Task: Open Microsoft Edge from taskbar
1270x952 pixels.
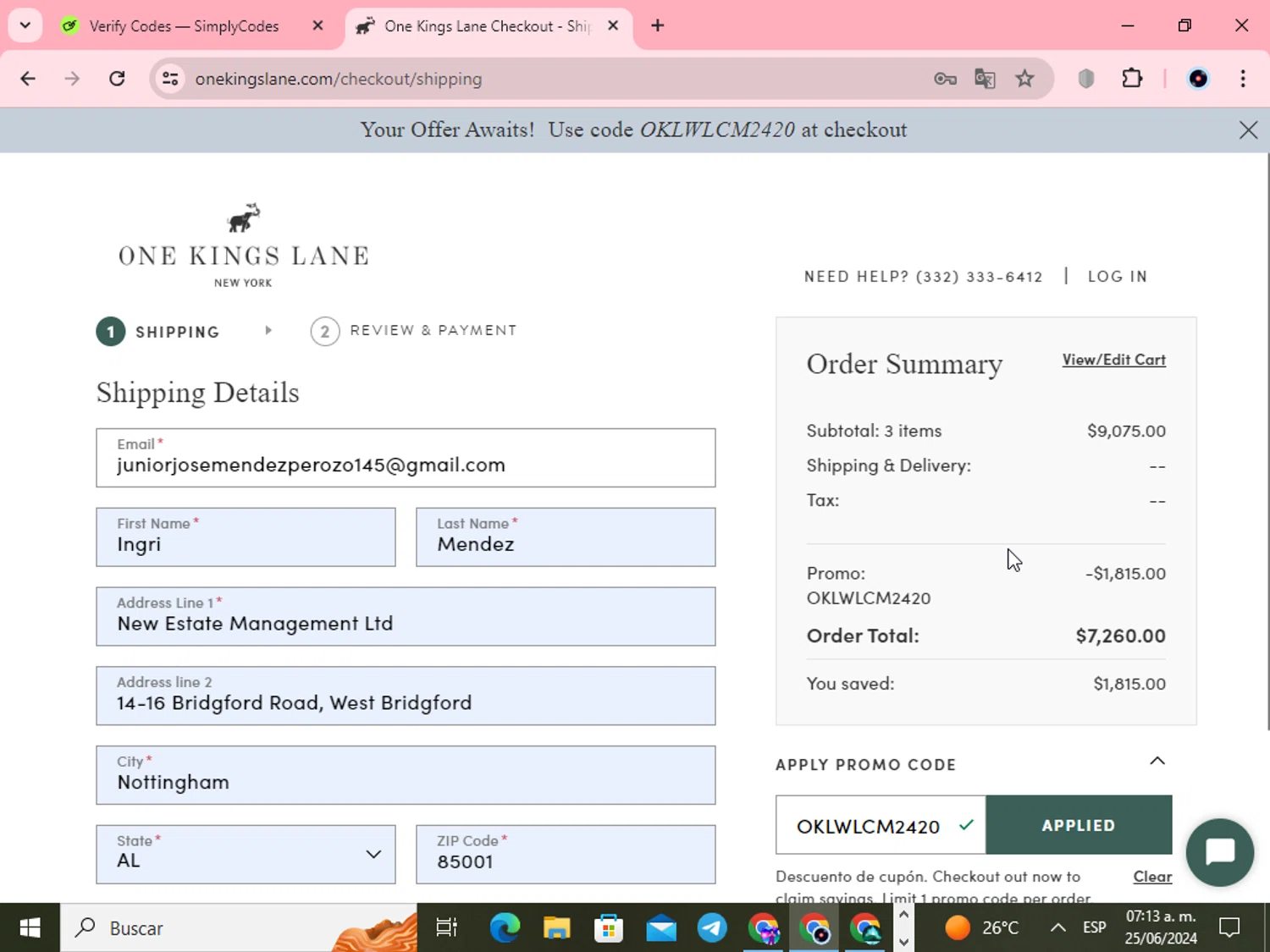Action: [x=505, y=928]
